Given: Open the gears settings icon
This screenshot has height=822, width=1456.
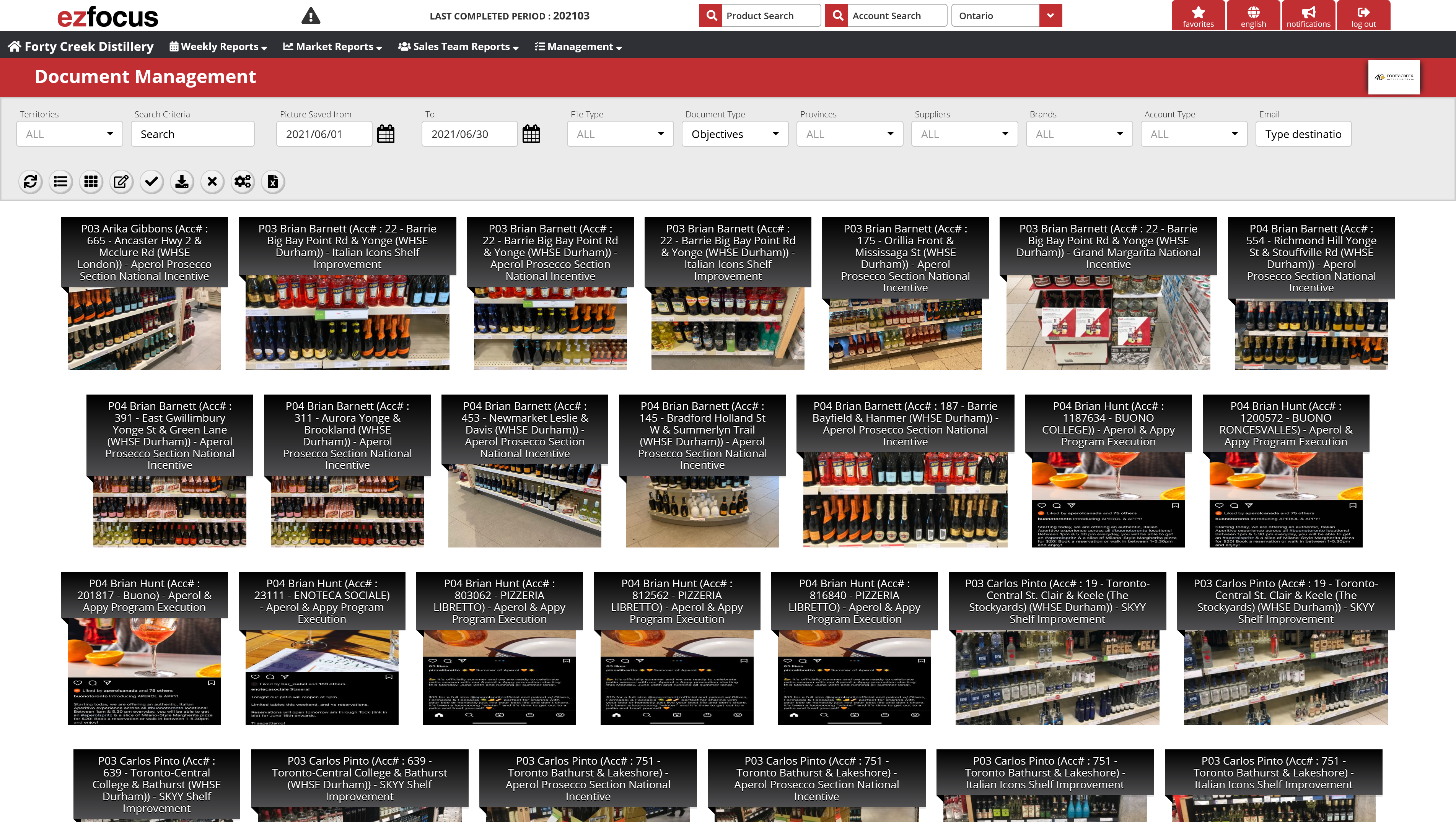Looking at the screenshot, I should (x=243, y=181).
